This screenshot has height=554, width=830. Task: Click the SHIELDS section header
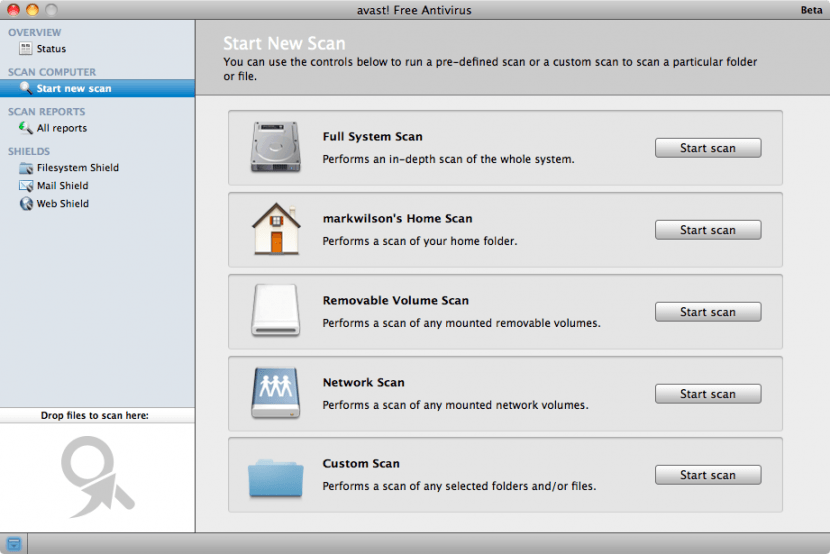pos(29,151)
